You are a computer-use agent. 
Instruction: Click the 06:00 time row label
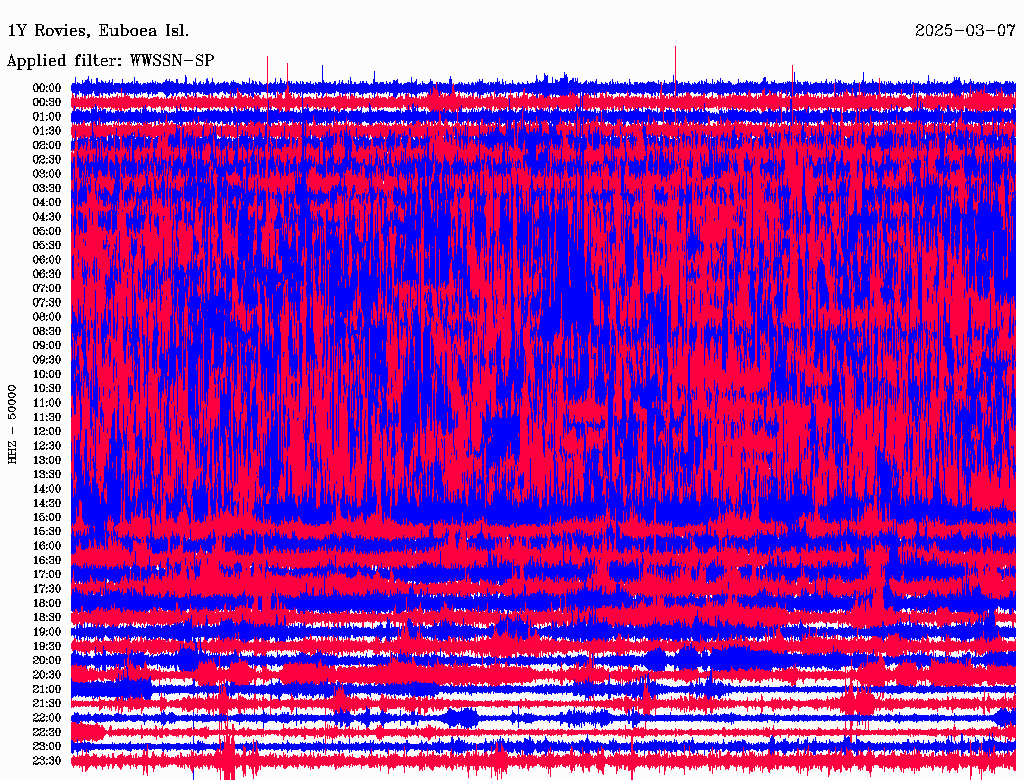pos(47,260)
